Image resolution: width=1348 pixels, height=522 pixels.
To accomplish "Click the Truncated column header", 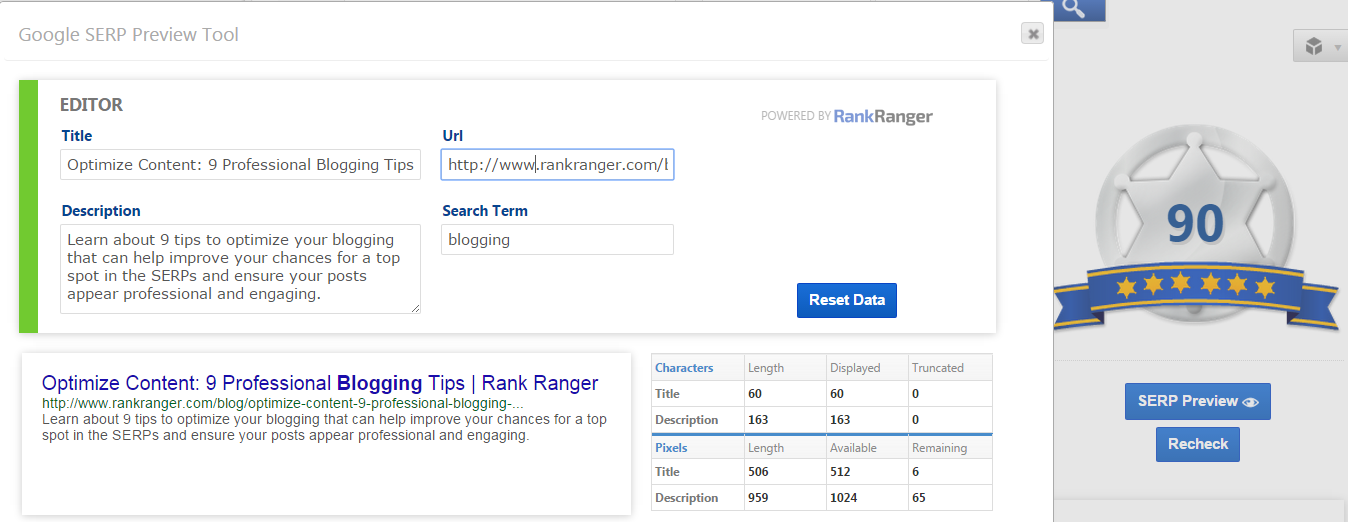I will 937,368.
